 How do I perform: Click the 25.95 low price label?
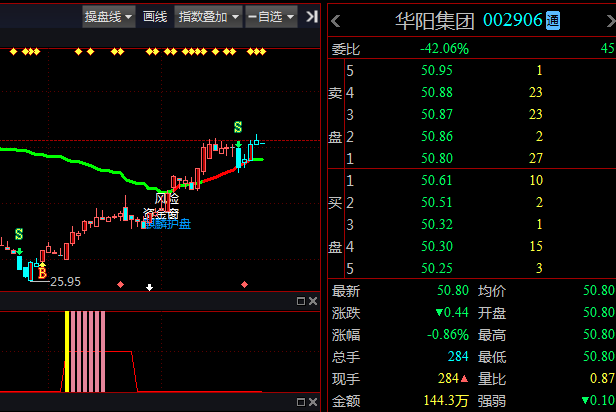point(65,282)
